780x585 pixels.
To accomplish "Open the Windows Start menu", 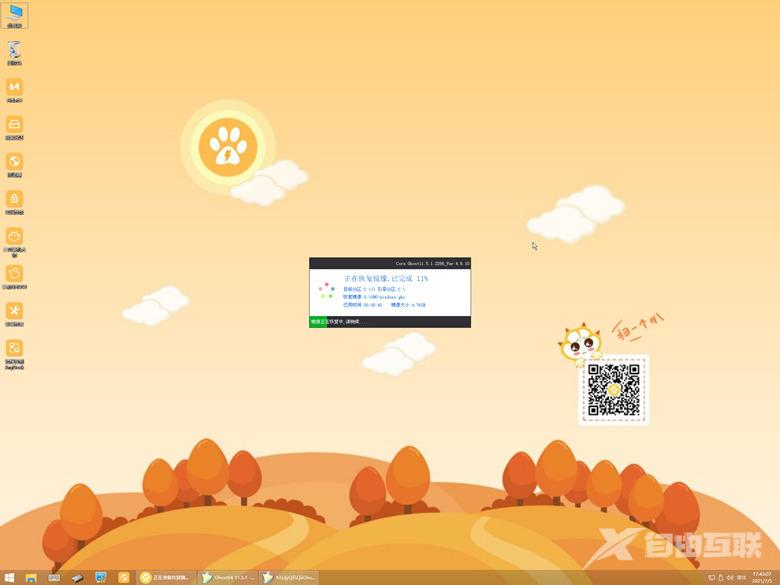I will [x=9, y=578].
